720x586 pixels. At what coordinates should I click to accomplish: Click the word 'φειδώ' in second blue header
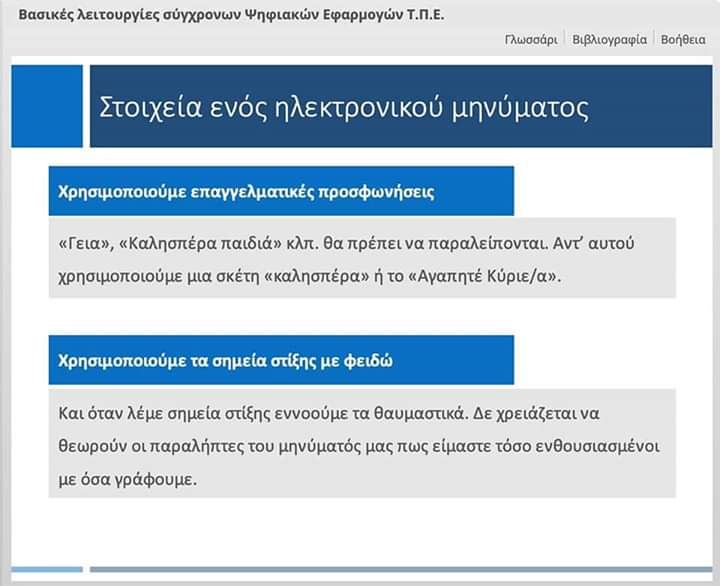coord(370,361)
